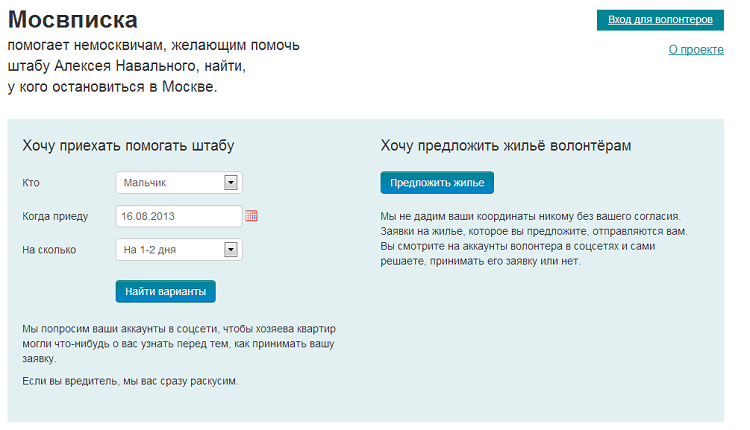The width and height of the screenshot is (750, 430).
Task: Open the calendar date picker icon
Action: 252,216
